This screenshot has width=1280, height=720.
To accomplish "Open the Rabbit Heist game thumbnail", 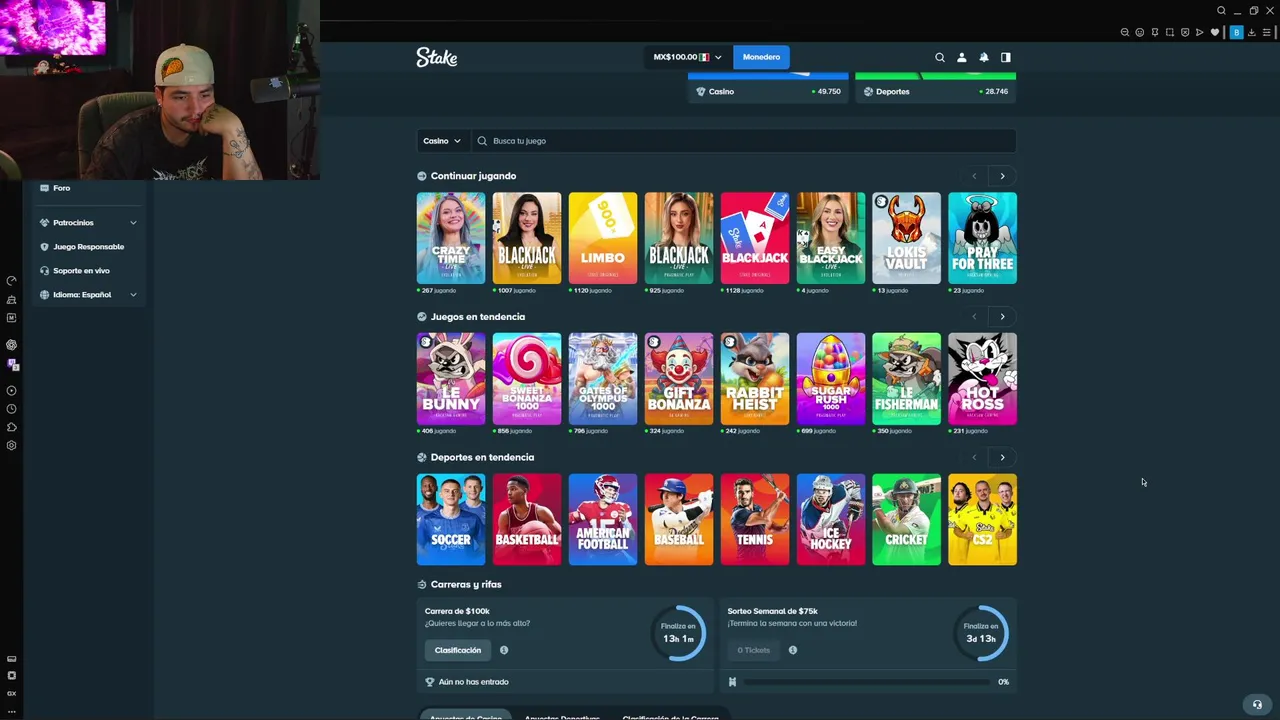I will (x=755, y=379).
